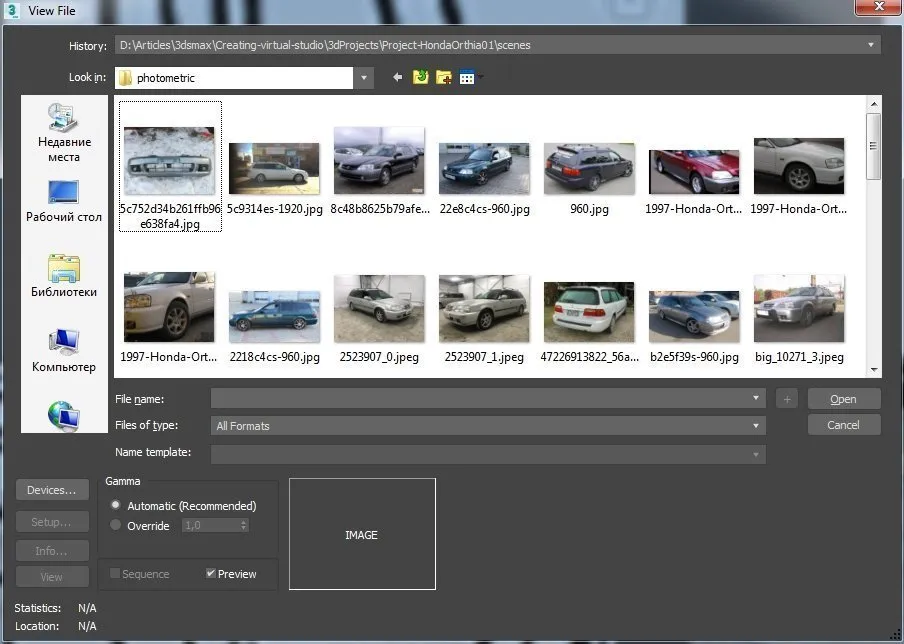Select Компьютер in the places bar
This screenshot has height=644, width=904.
63,351
